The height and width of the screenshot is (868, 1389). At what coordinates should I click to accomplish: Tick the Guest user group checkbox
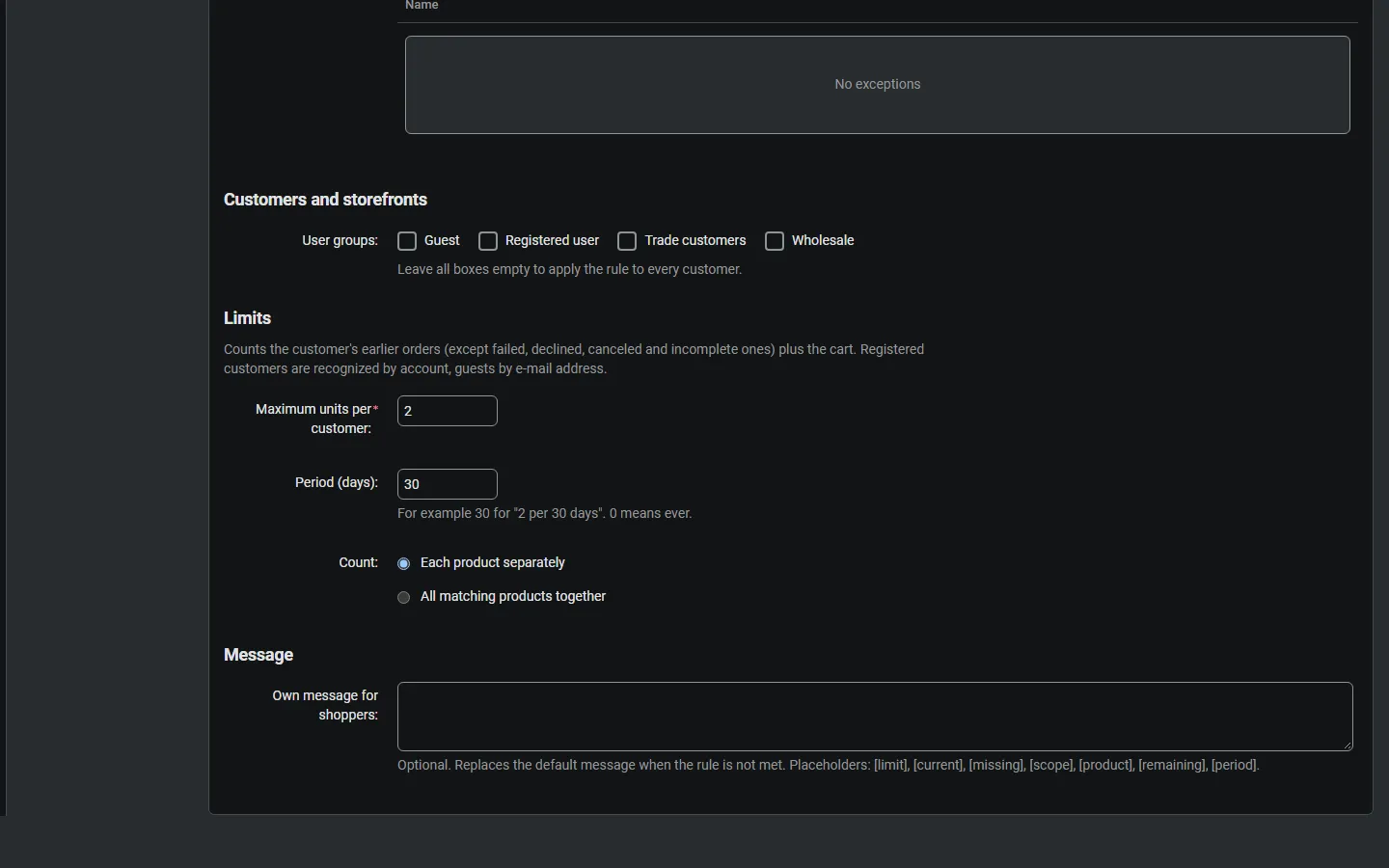click(407, 241)
